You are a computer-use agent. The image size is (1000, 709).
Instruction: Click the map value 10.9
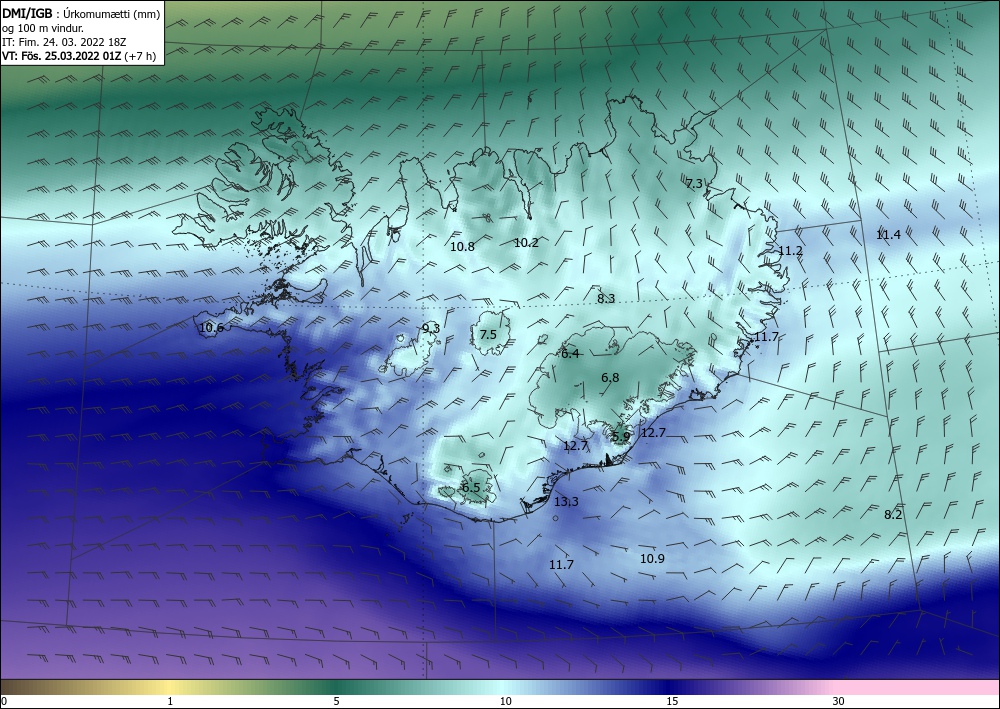[652, 559]
